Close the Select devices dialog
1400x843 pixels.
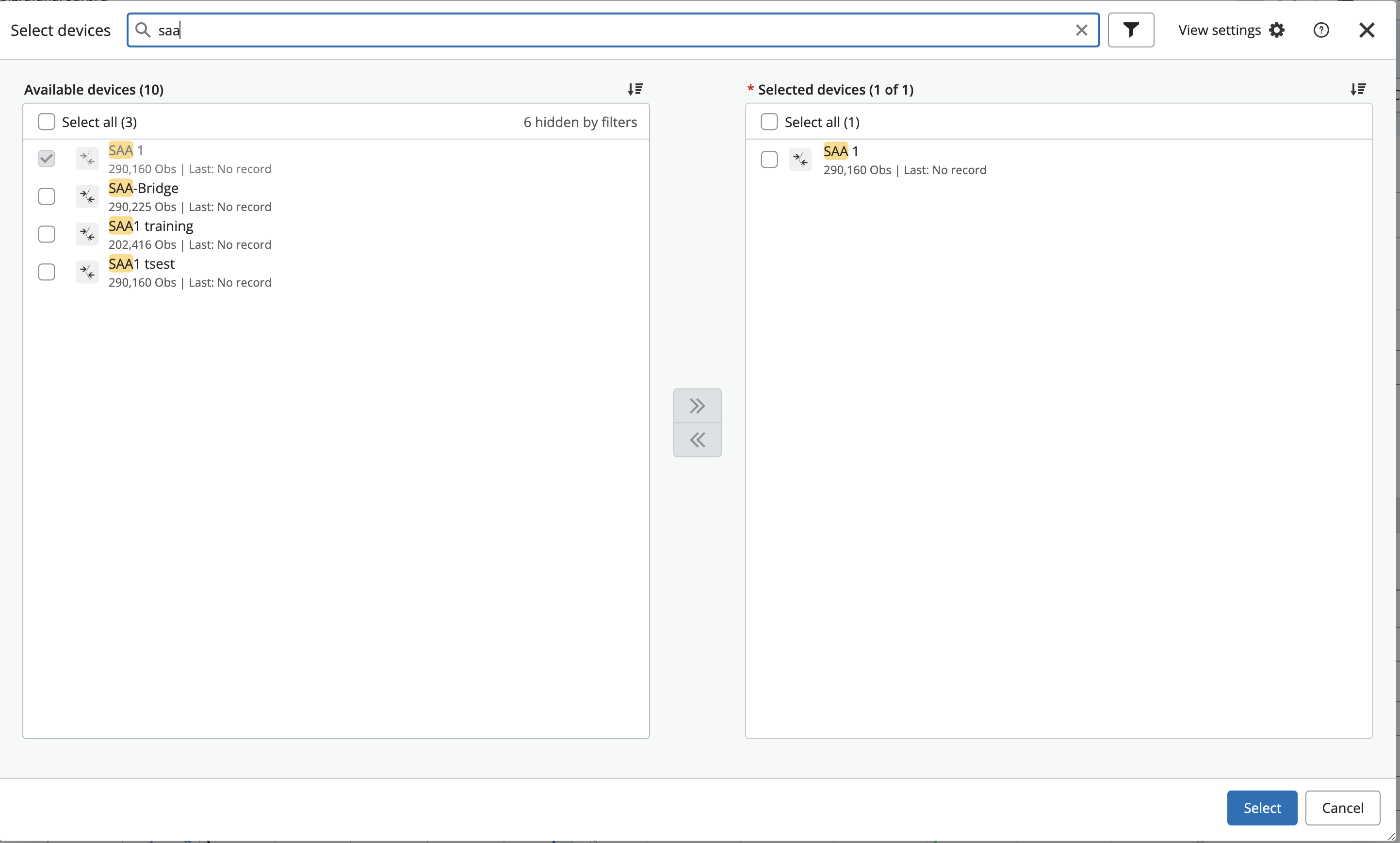(x=1367, y=30)
